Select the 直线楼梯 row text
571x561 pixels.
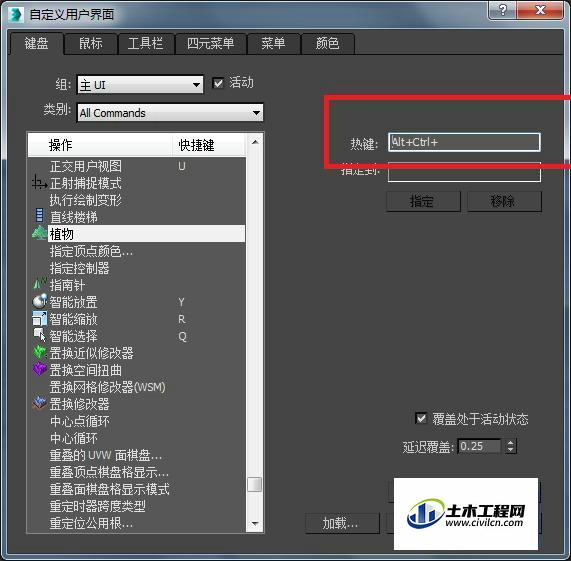pos(74,217)
